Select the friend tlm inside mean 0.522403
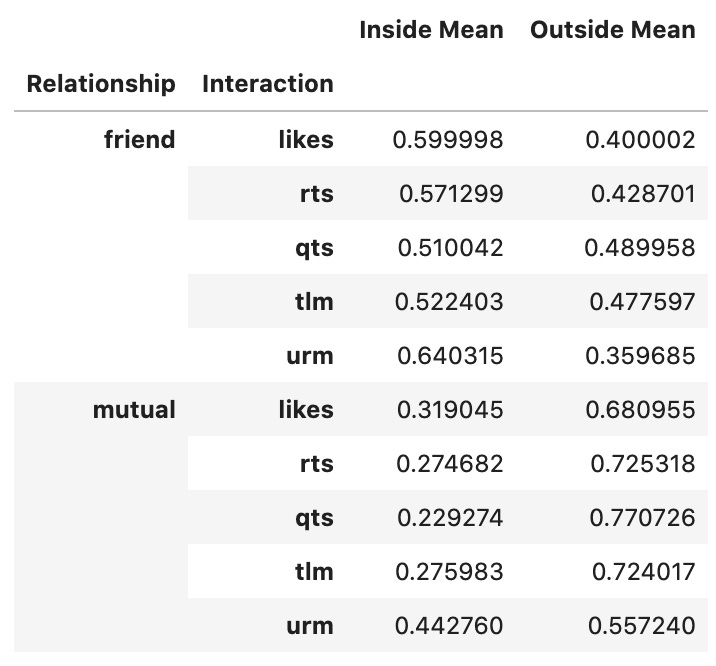The image size is (716, 666). coord(449,302)
